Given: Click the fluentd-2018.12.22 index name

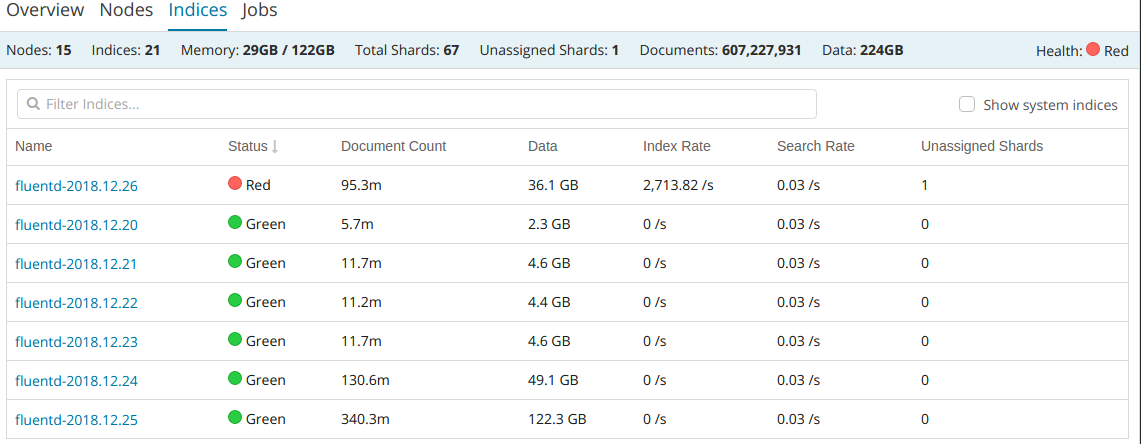Looking at the screenshot, I should click(x=76, y=302).
